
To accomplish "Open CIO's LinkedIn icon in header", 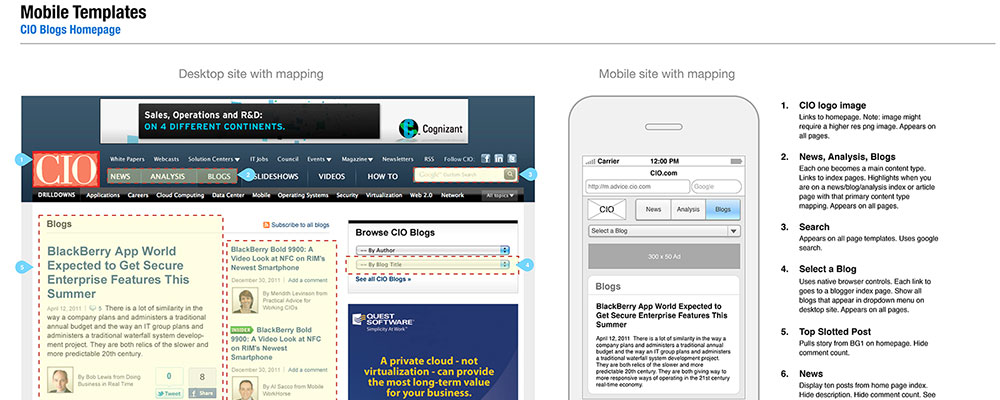I will coord(499,159).
